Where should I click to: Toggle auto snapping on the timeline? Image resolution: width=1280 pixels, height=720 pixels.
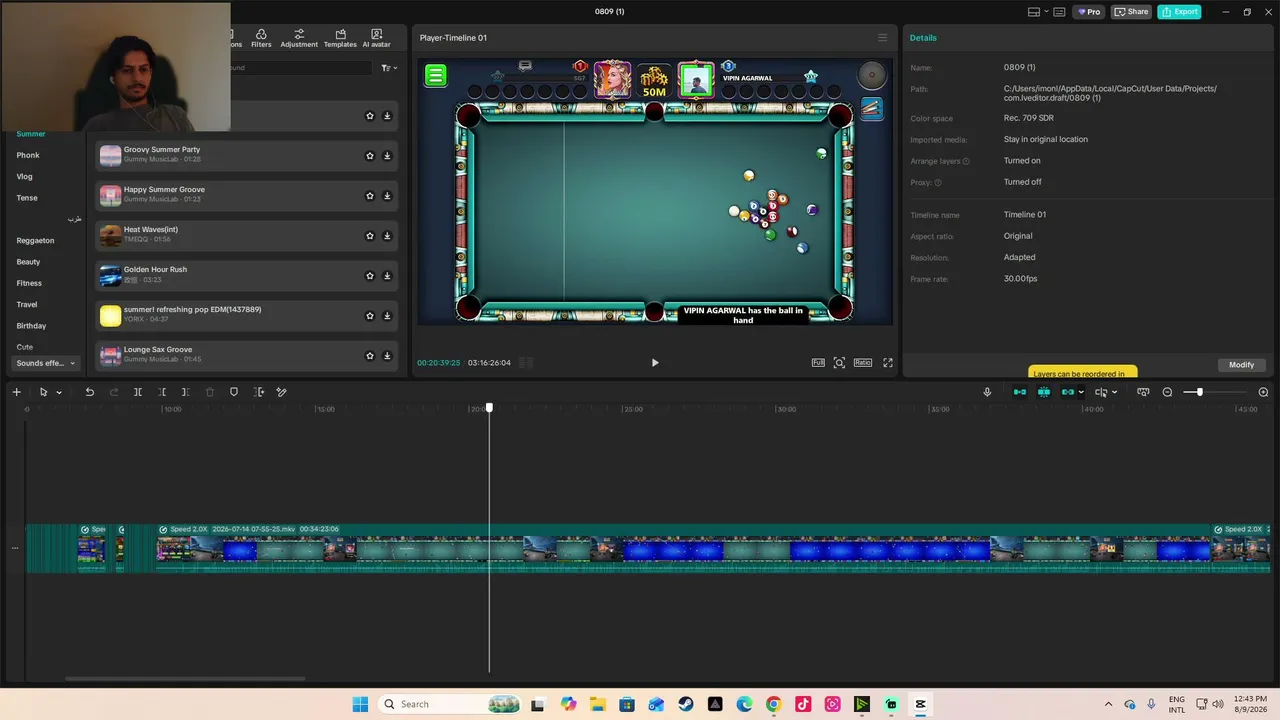(1044, 392)
